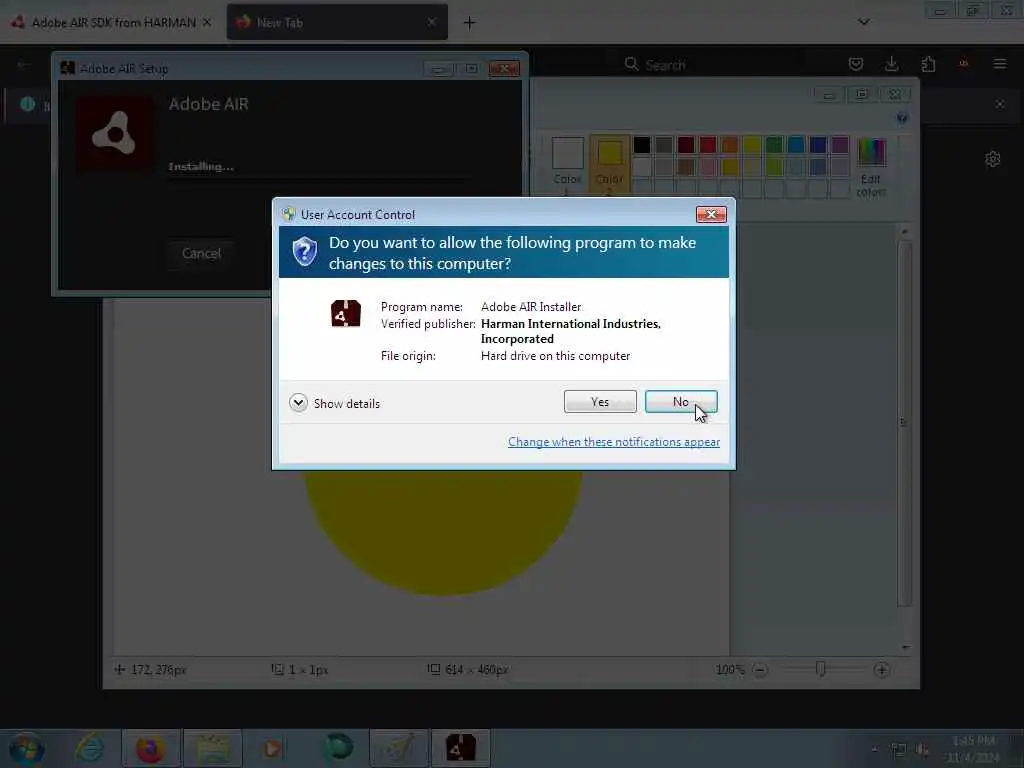Click 'Adobe AIR Installer' program name text
Viewport: 1024px width, 768px height.
tap(530, 307)
